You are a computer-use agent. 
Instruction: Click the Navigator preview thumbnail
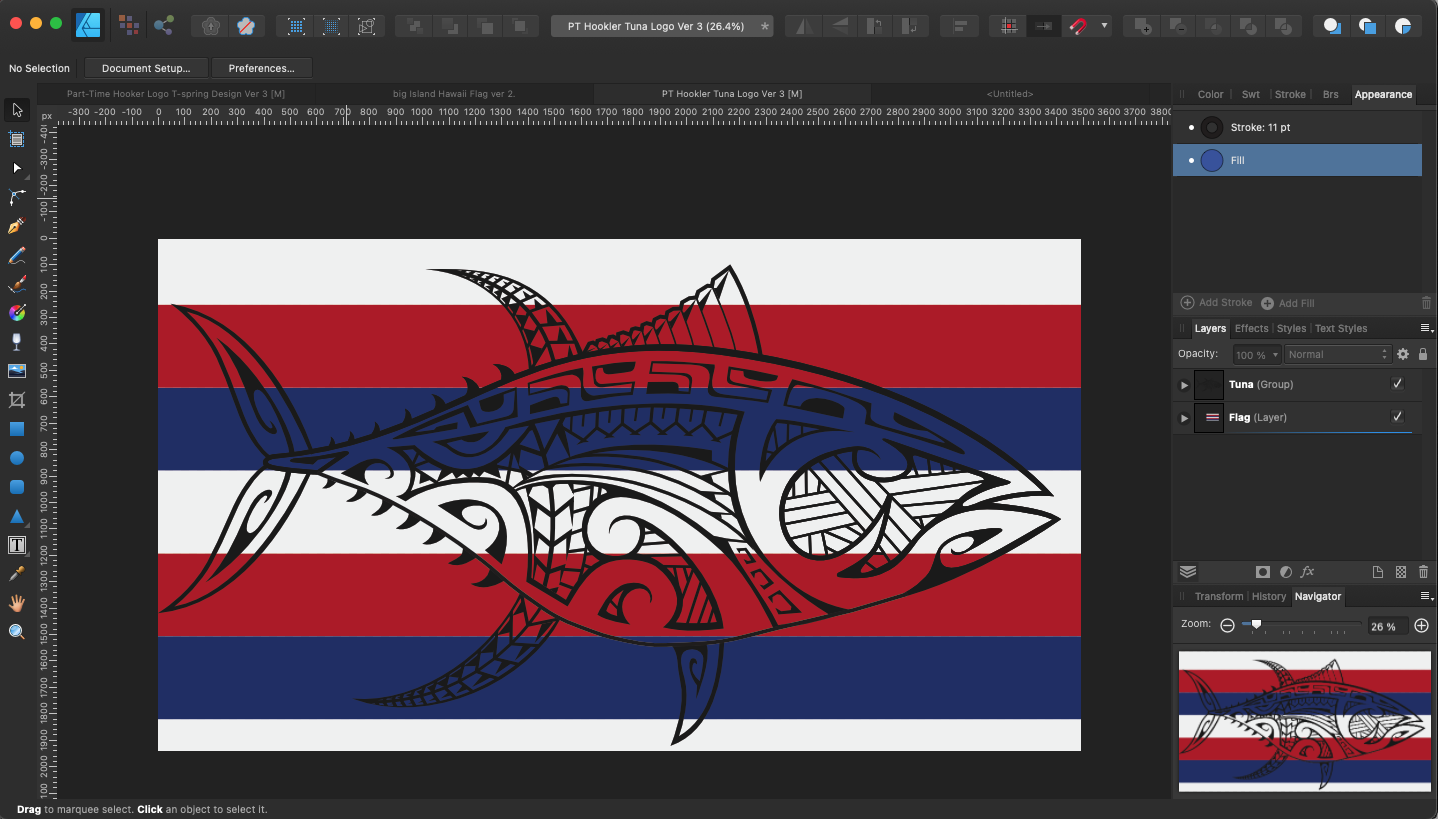pos(1305,721)
